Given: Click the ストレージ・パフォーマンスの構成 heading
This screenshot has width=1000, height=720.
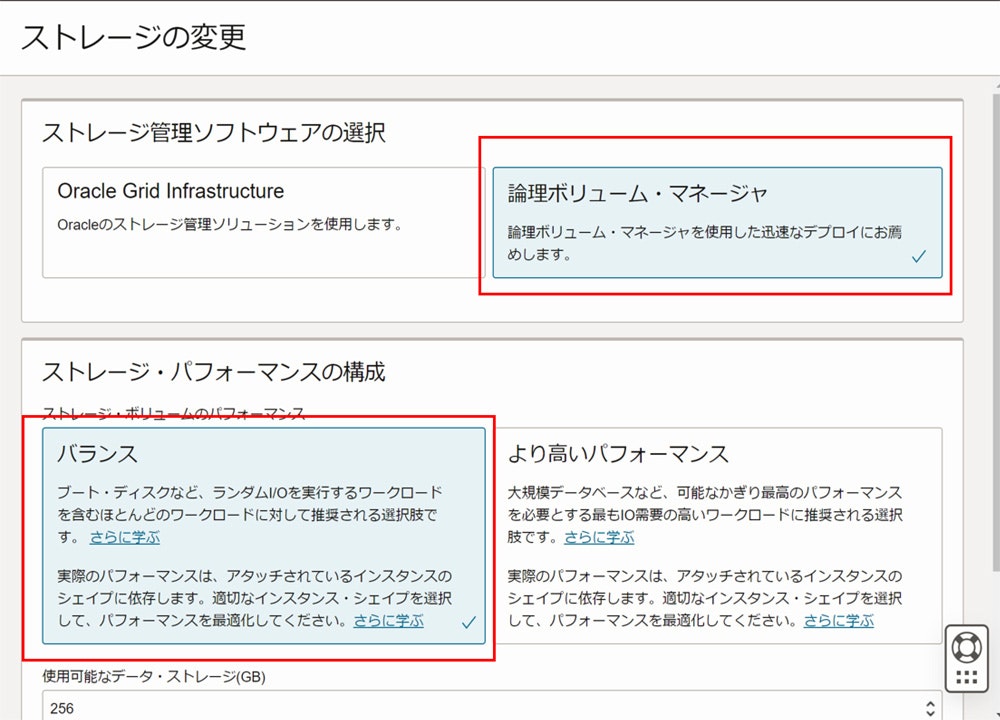Looking at the screenshot, I should tap(214, 371).
